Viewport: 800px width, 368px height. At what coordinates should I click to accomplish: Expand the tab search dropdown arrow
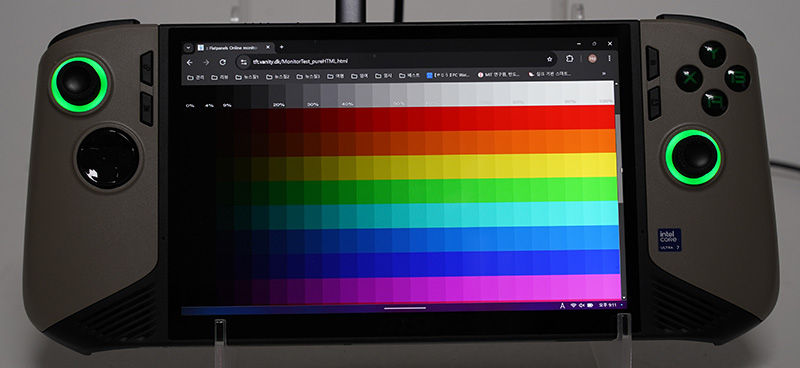[188, 47]
